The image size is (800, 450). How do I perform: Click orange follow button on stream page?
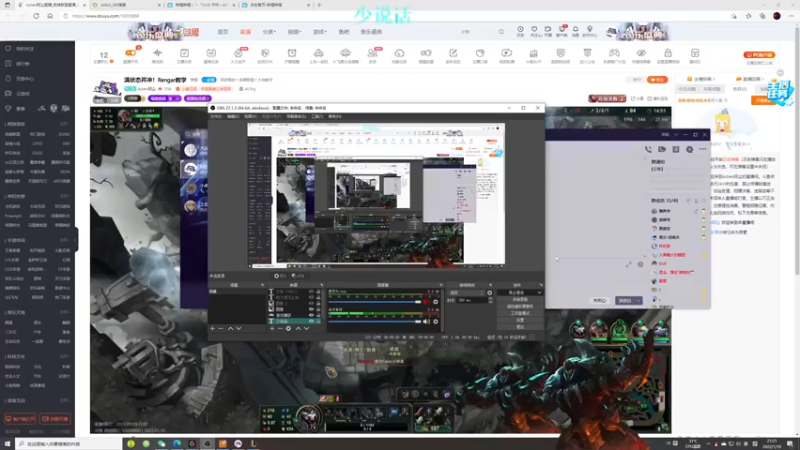click(657, 80)
